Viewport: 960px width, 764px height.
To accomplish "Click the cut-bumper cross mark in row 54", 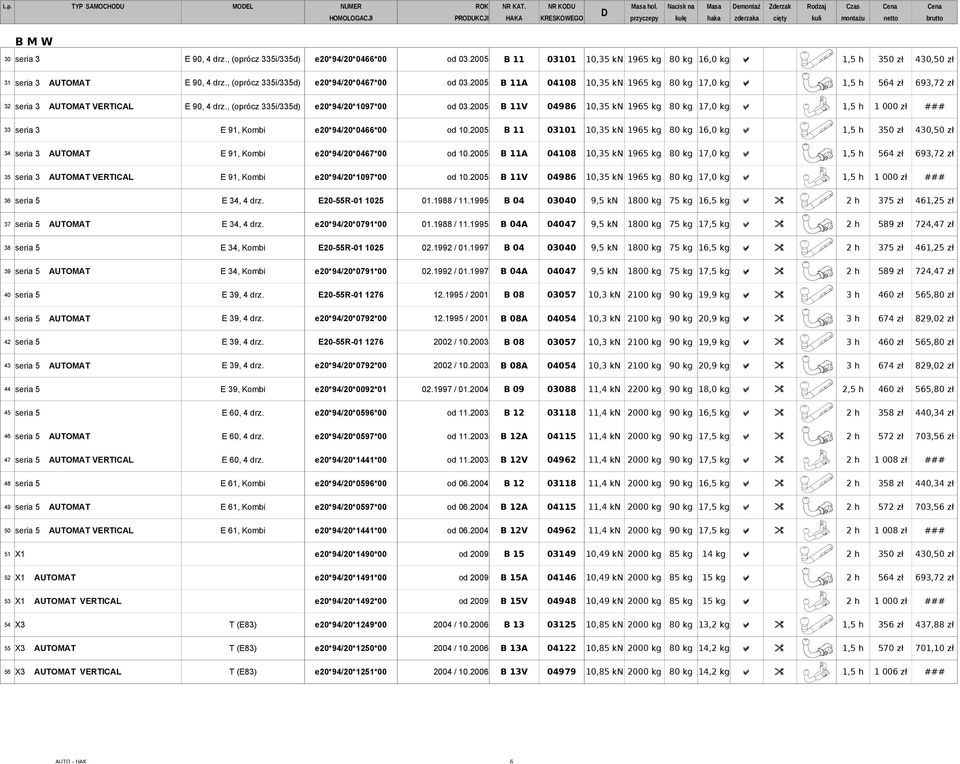I will pyautogui.click(x=779, y=624).
